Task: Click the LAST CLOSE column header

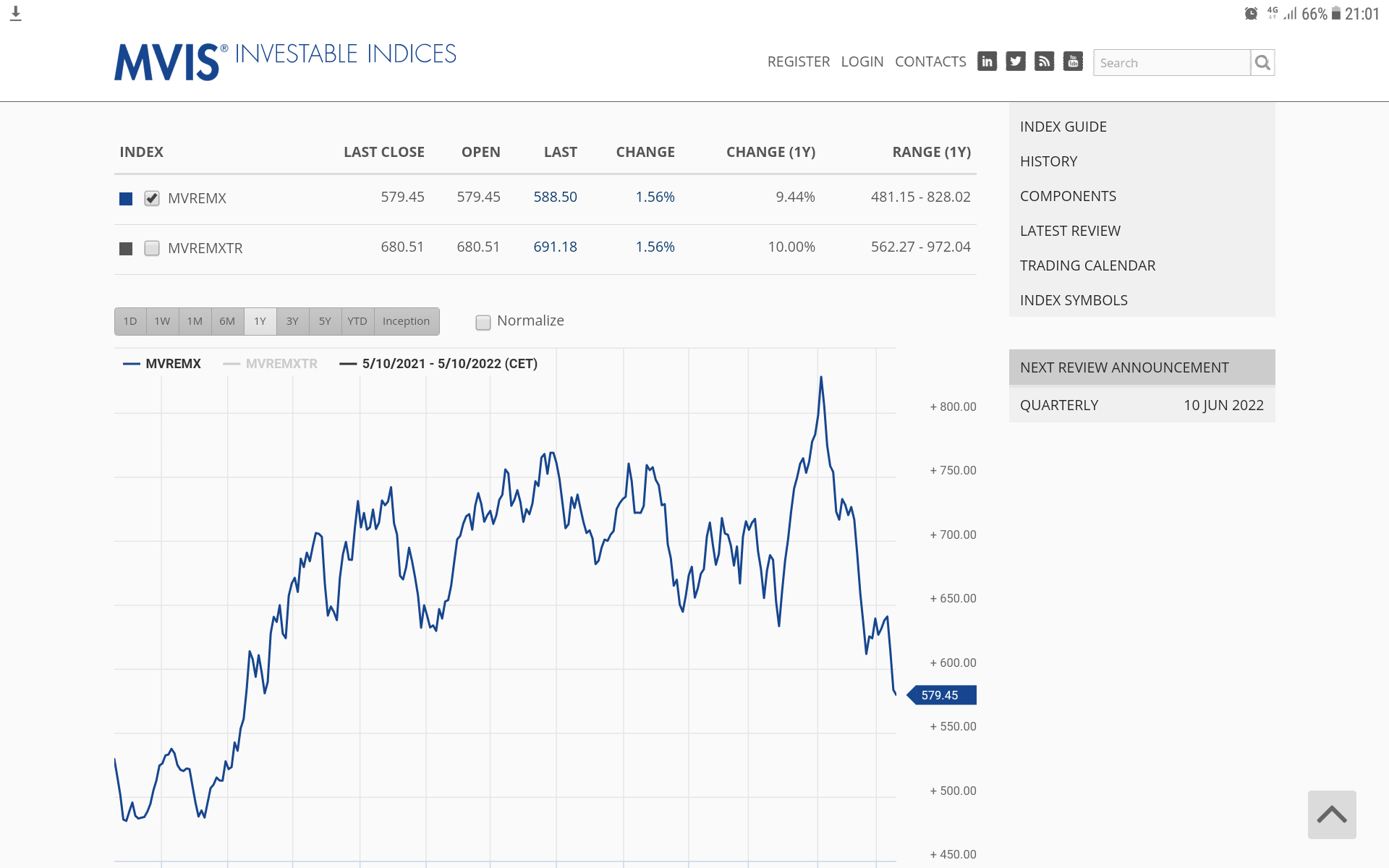Action: [384, 152]
